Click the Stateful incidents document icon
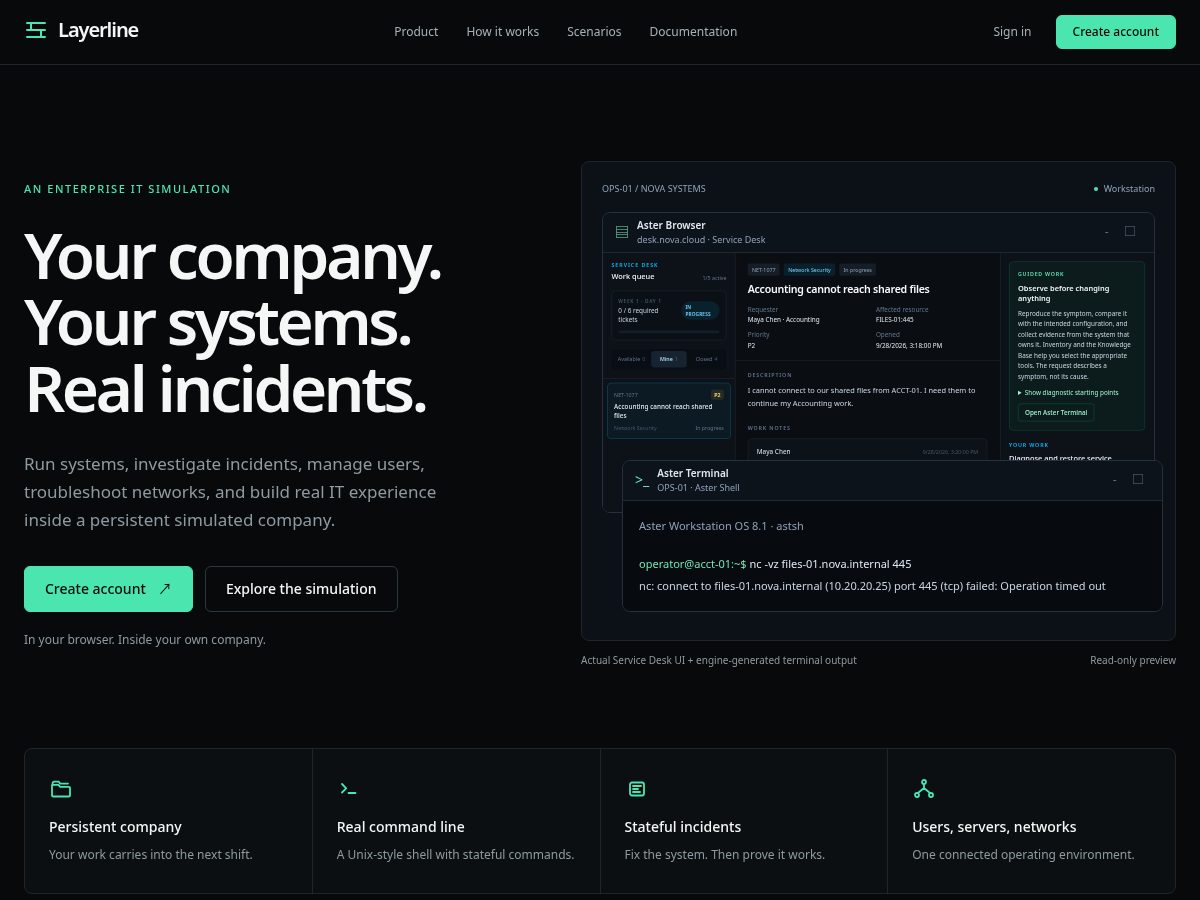 tap(637, 789)
